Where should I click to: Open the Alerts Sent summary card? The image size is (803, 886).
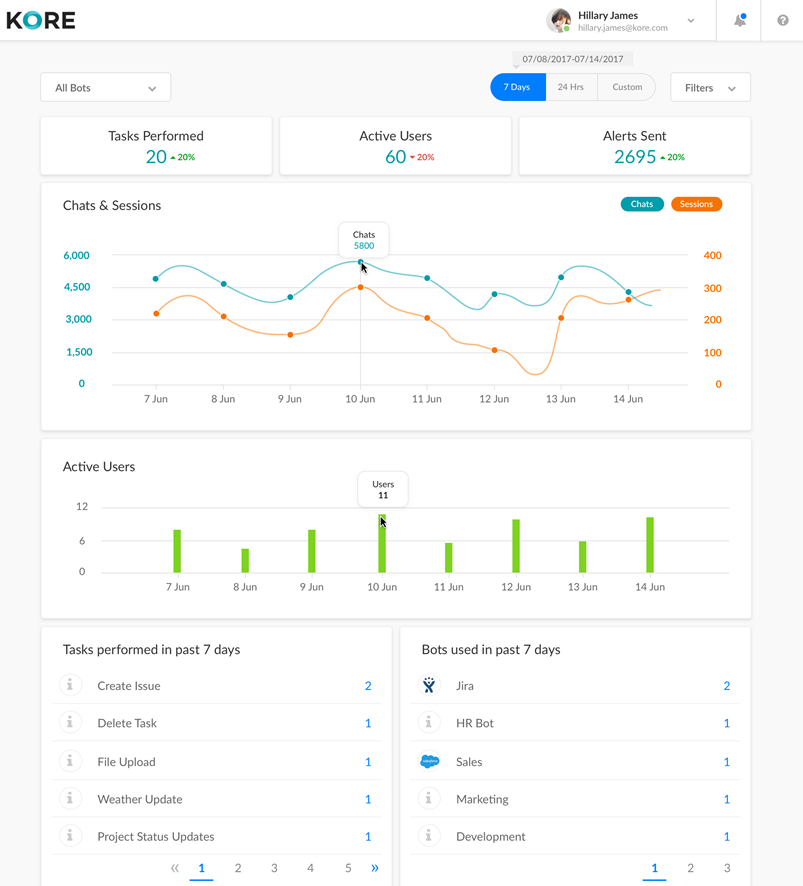pyautogui.click(x=635, y=146)
